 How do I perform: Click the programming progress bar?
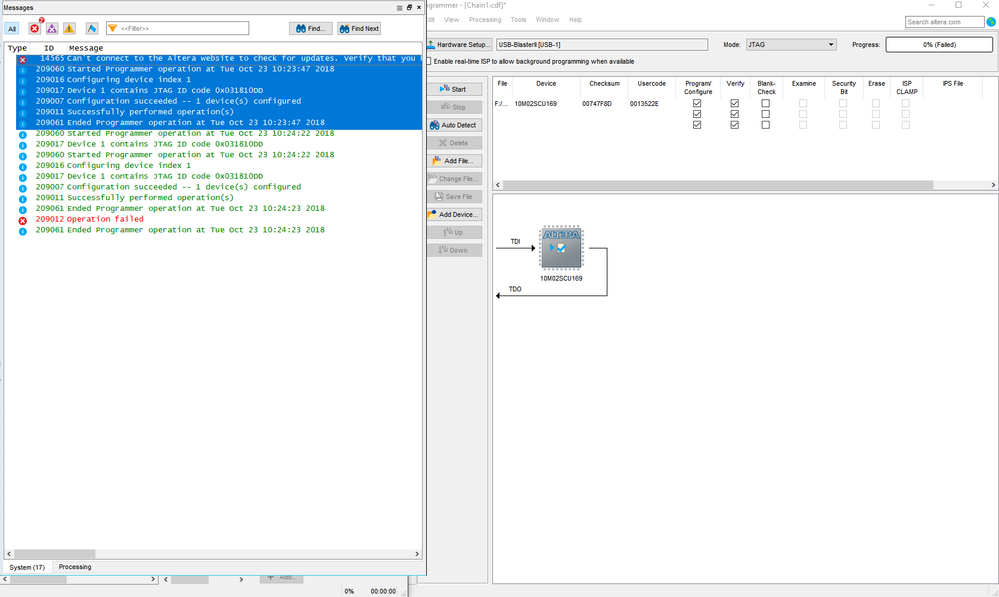click(x=940, y=45)
